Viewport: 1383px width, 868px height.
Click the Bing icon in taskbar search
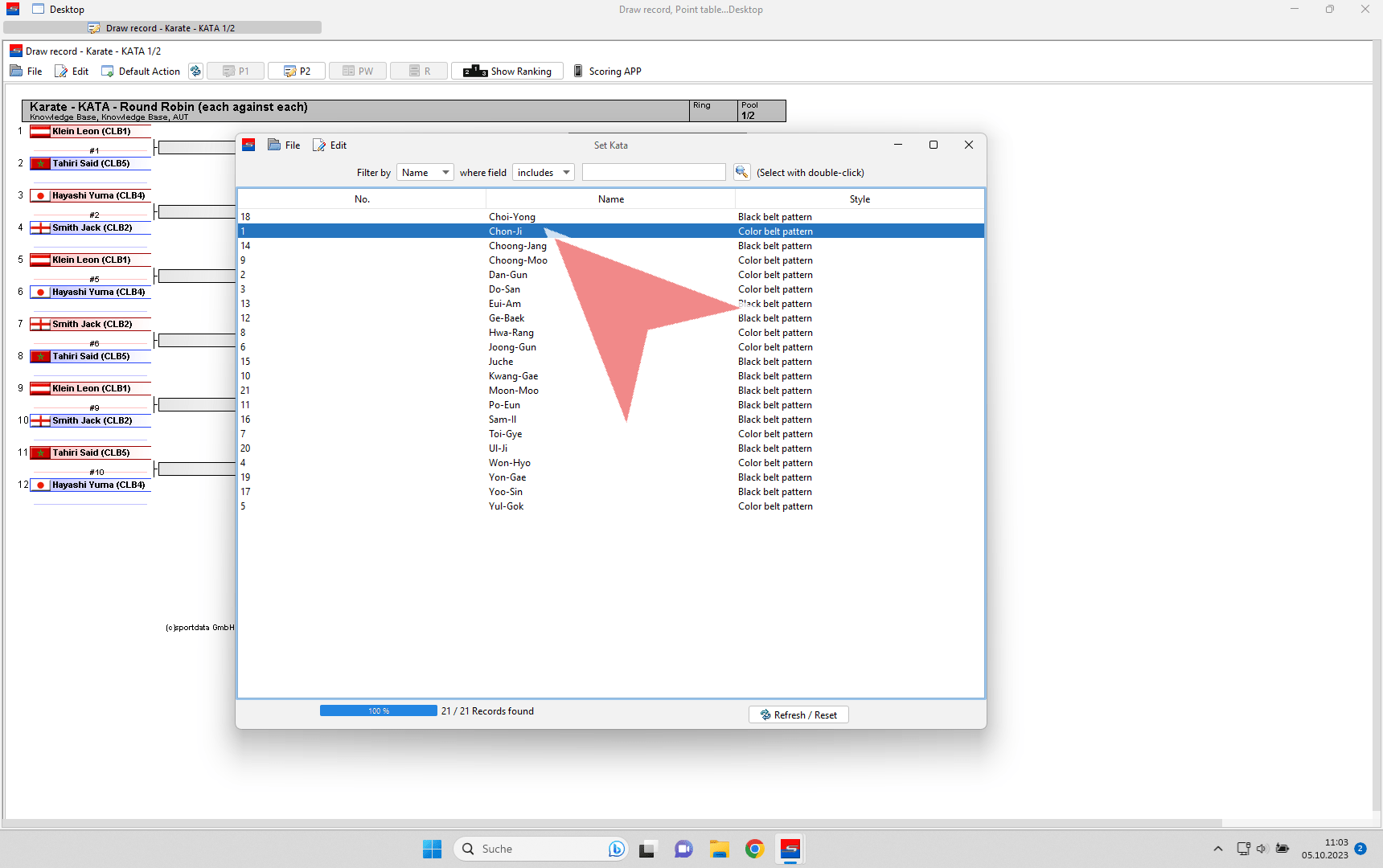[616, 849]
